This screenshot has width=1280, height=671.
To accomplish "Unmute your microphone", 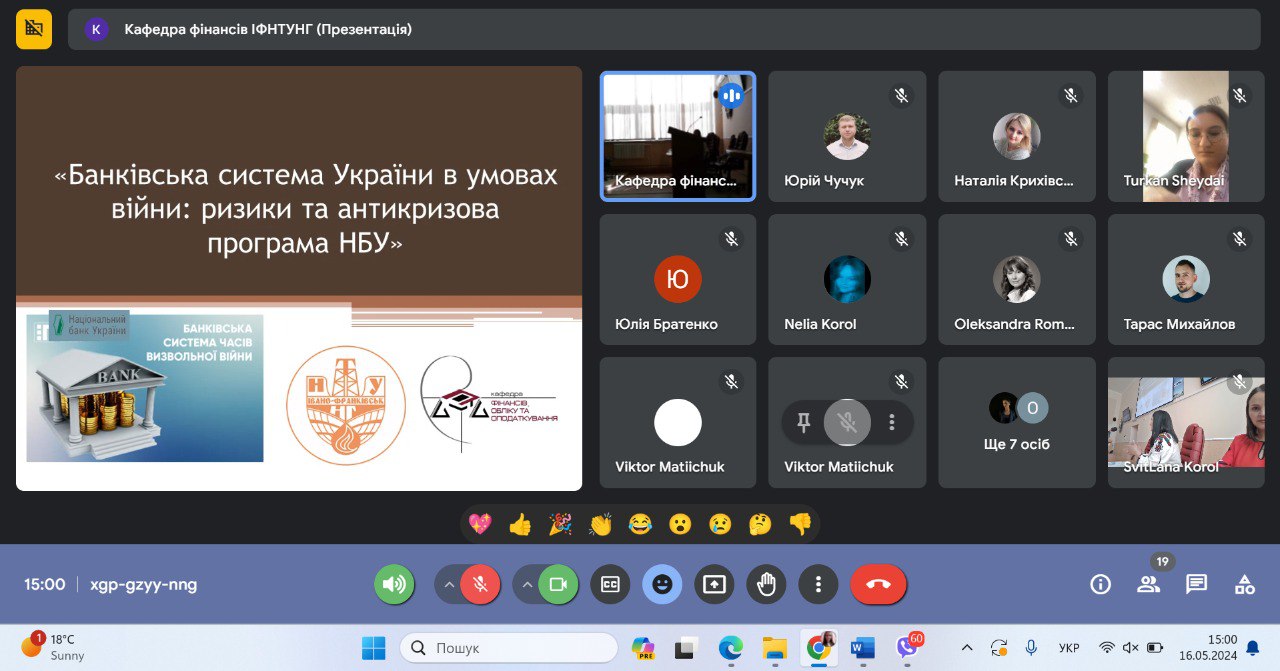I will pyautogui.click(x=478, y=584).
